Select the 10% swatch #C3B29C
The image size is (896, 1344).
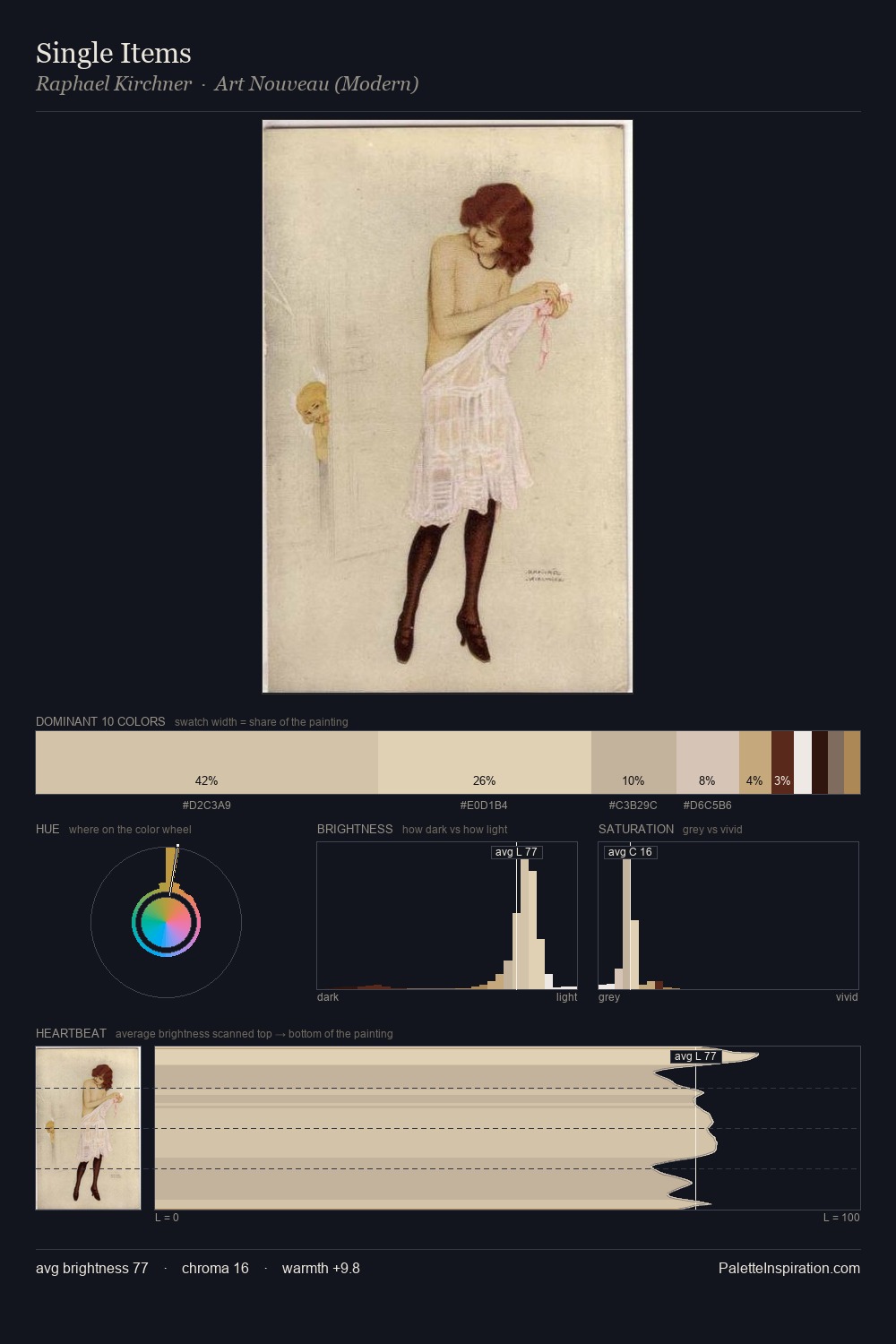pyautogui.click(x=633, y=762)
